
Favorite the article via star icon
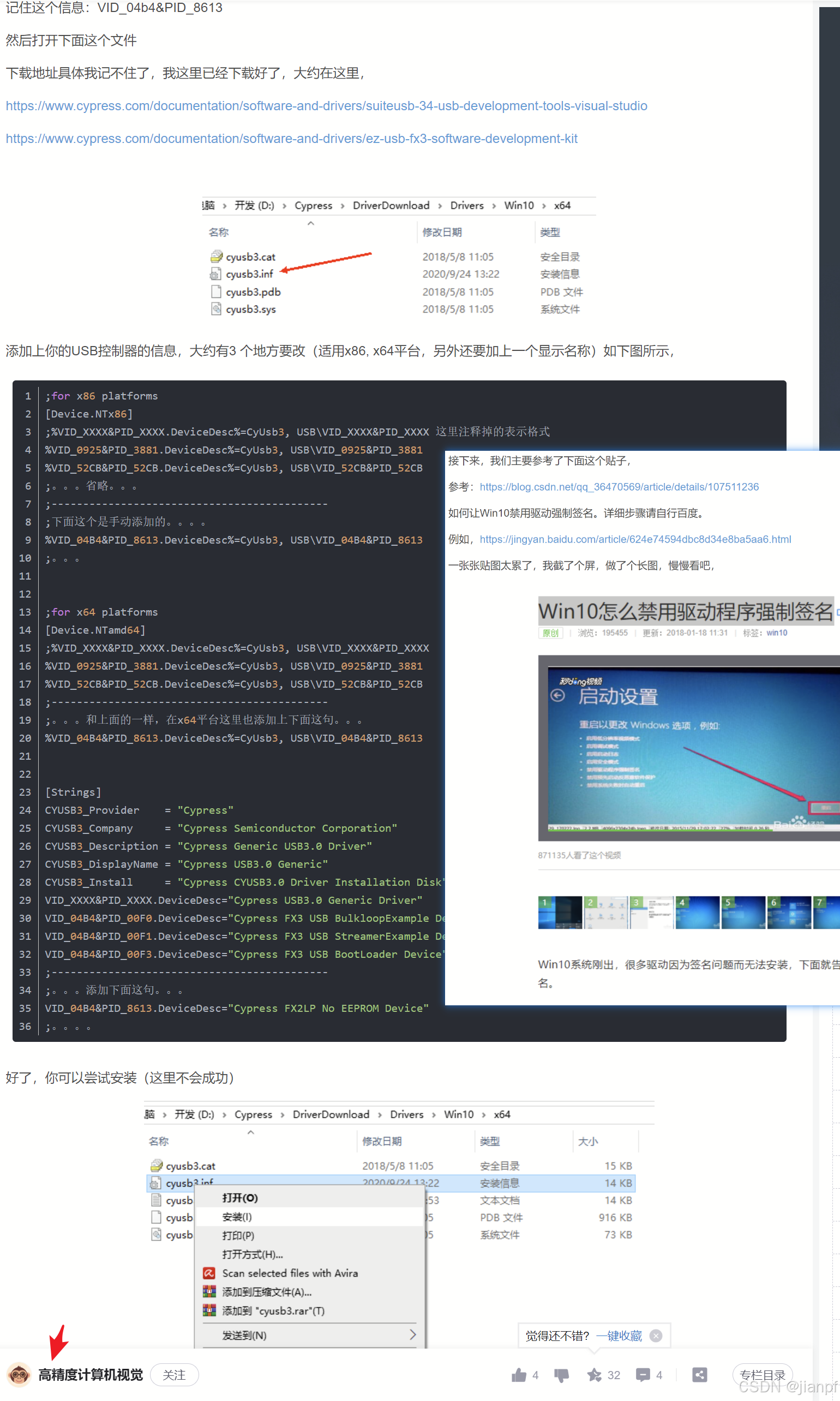coord(595,1375)
